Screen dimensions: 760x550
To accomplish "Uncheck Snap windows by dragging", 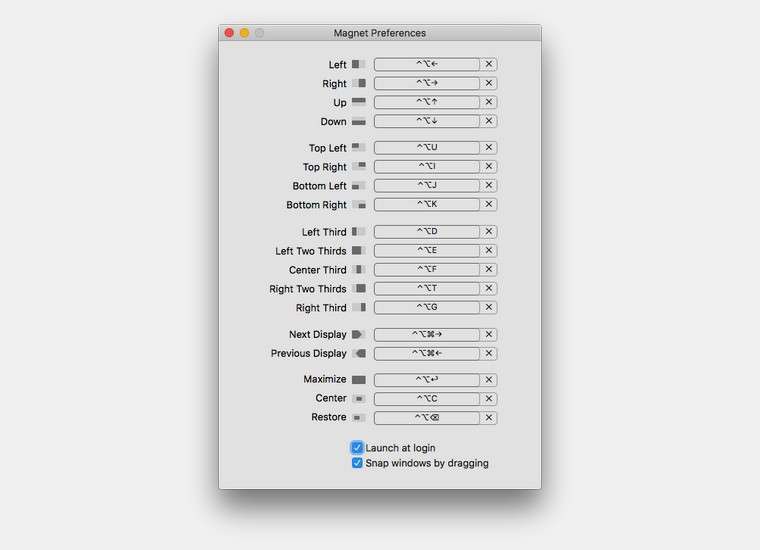I will point(357,463).
